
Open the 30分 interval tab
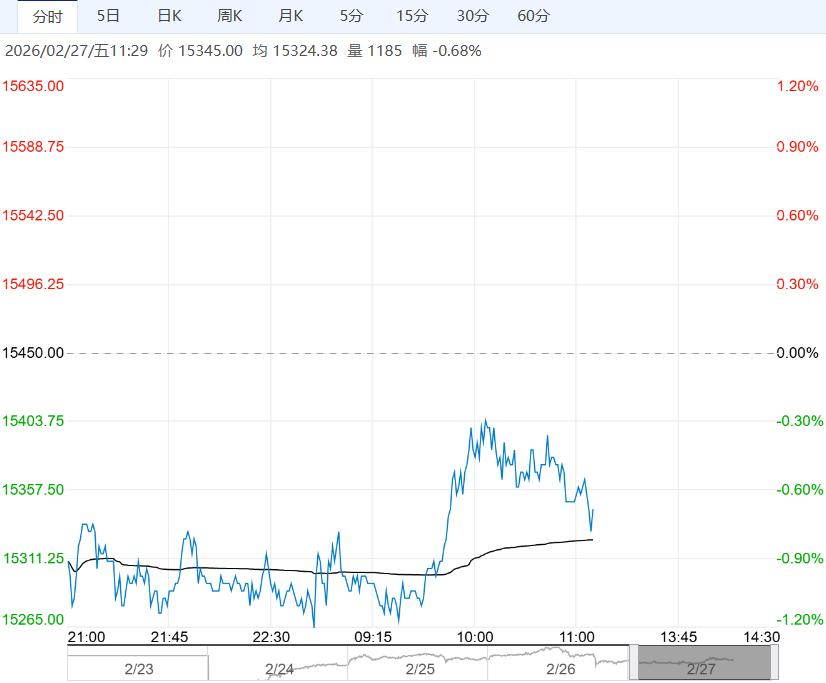click(473, 16)
